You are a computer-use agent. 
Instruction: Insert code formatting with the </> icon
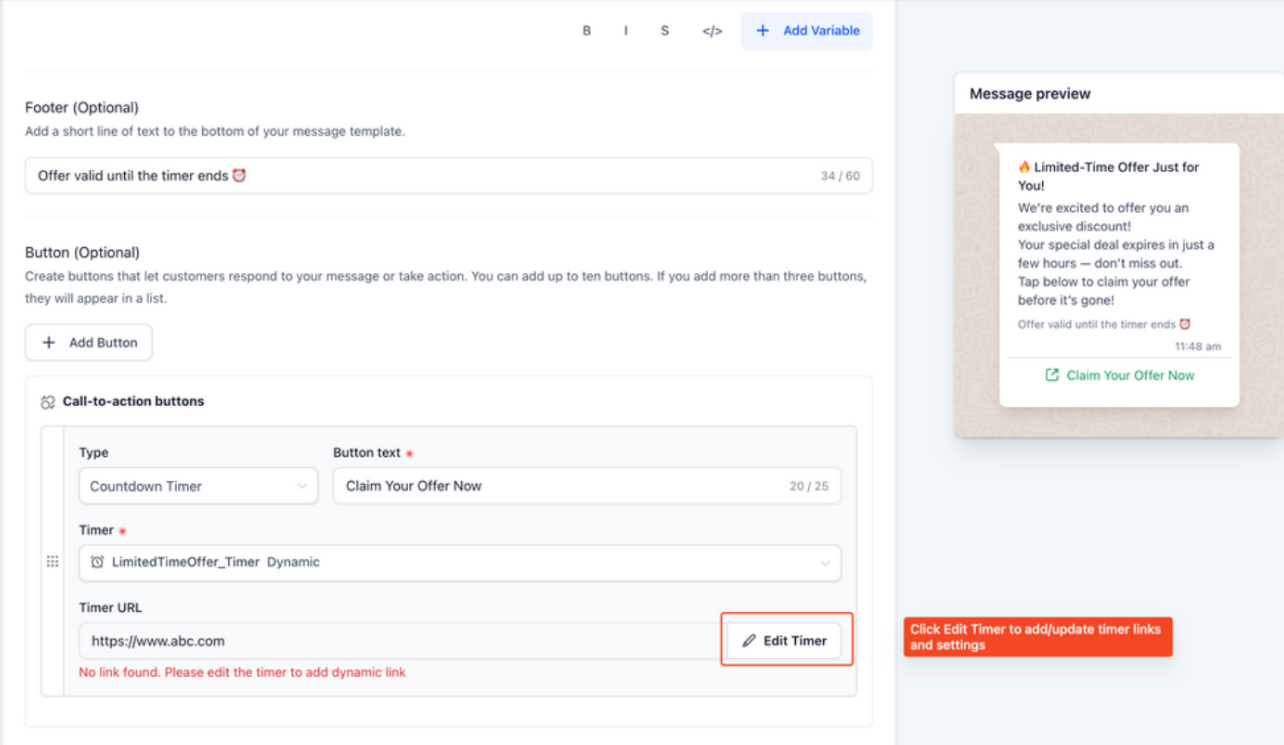coord(712,31)
